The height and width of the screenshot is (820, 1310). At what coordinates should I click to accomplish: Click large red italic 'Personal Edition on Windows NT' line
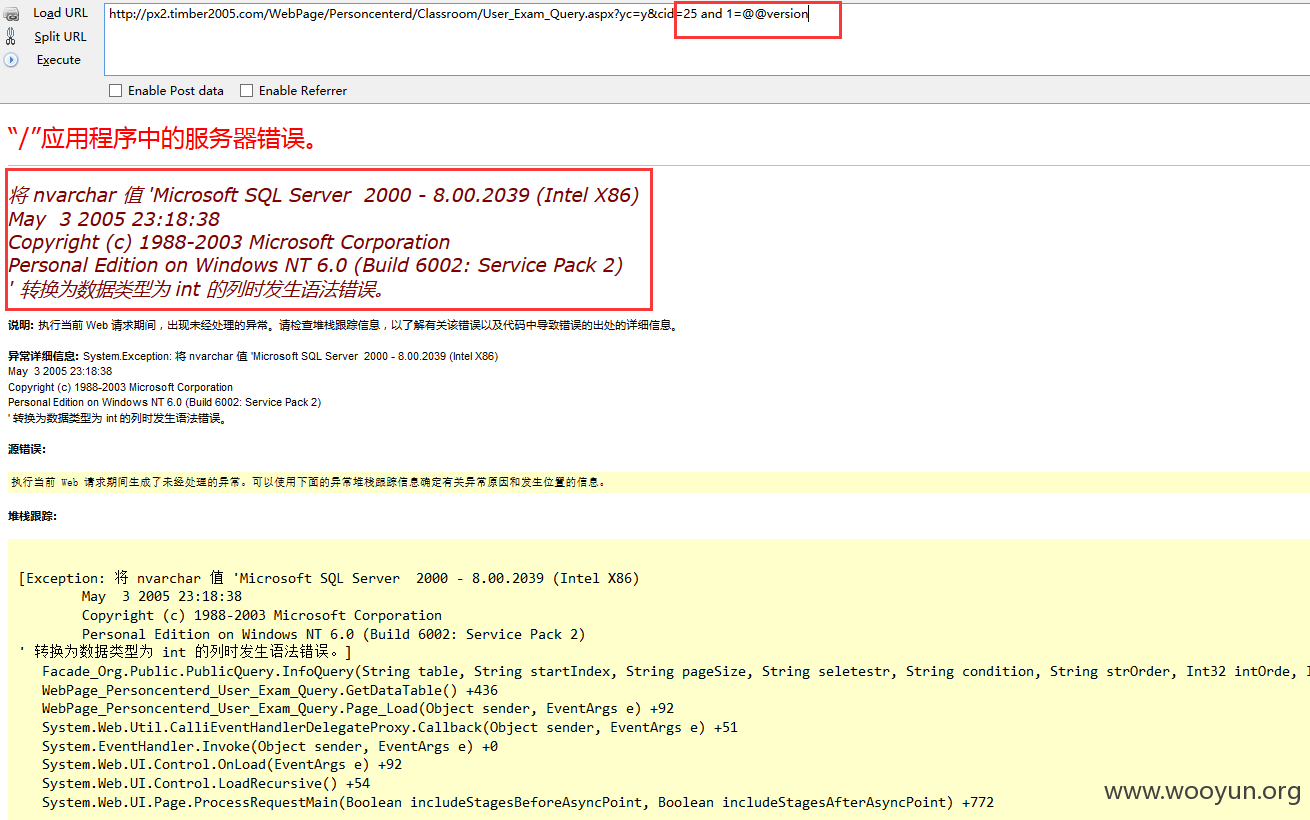click(x=316, y=265)
